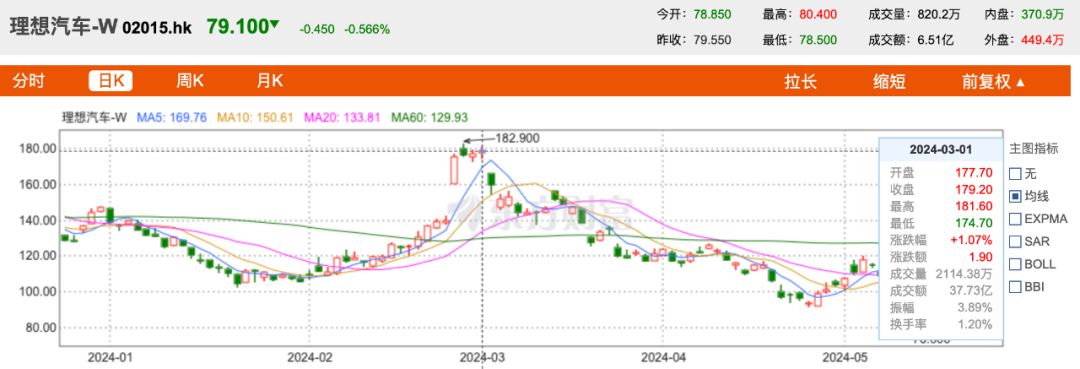Click the 120.00 price axis label

pos(39,256)
